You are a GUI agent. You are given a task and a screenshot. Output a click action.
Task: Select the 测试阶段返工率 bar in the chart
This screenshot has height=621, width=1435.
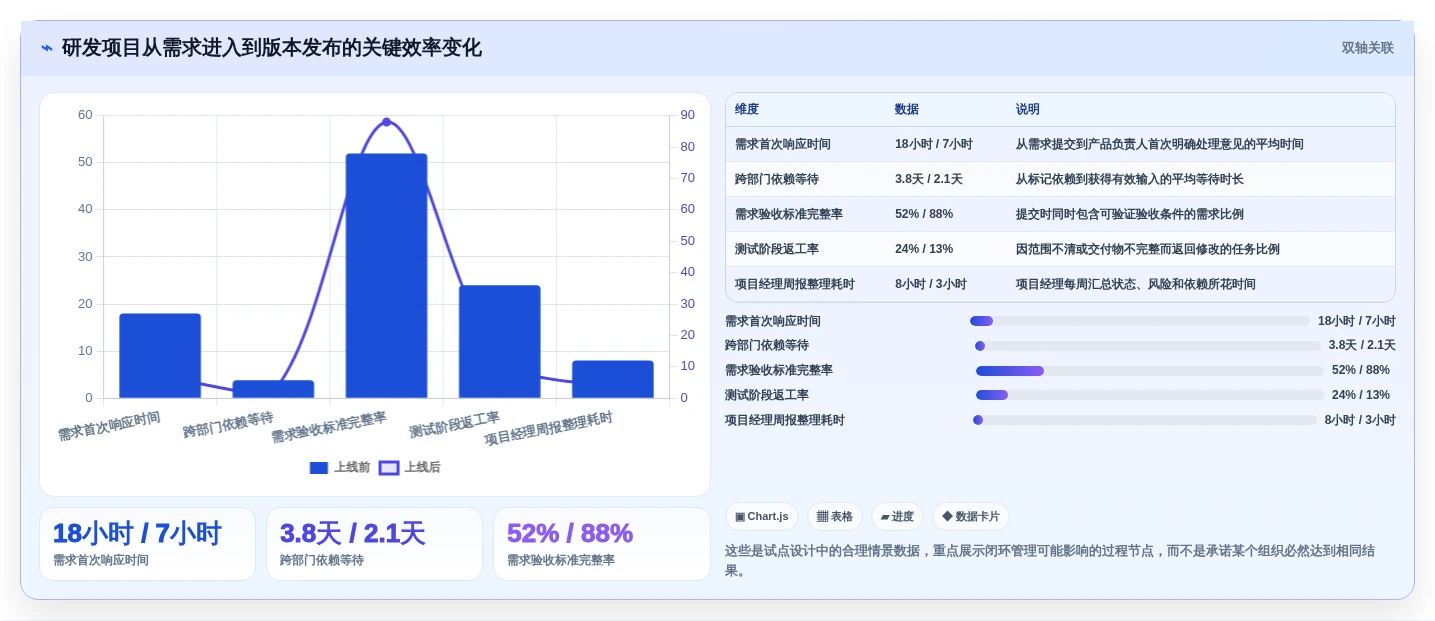[x=499, y=342]
